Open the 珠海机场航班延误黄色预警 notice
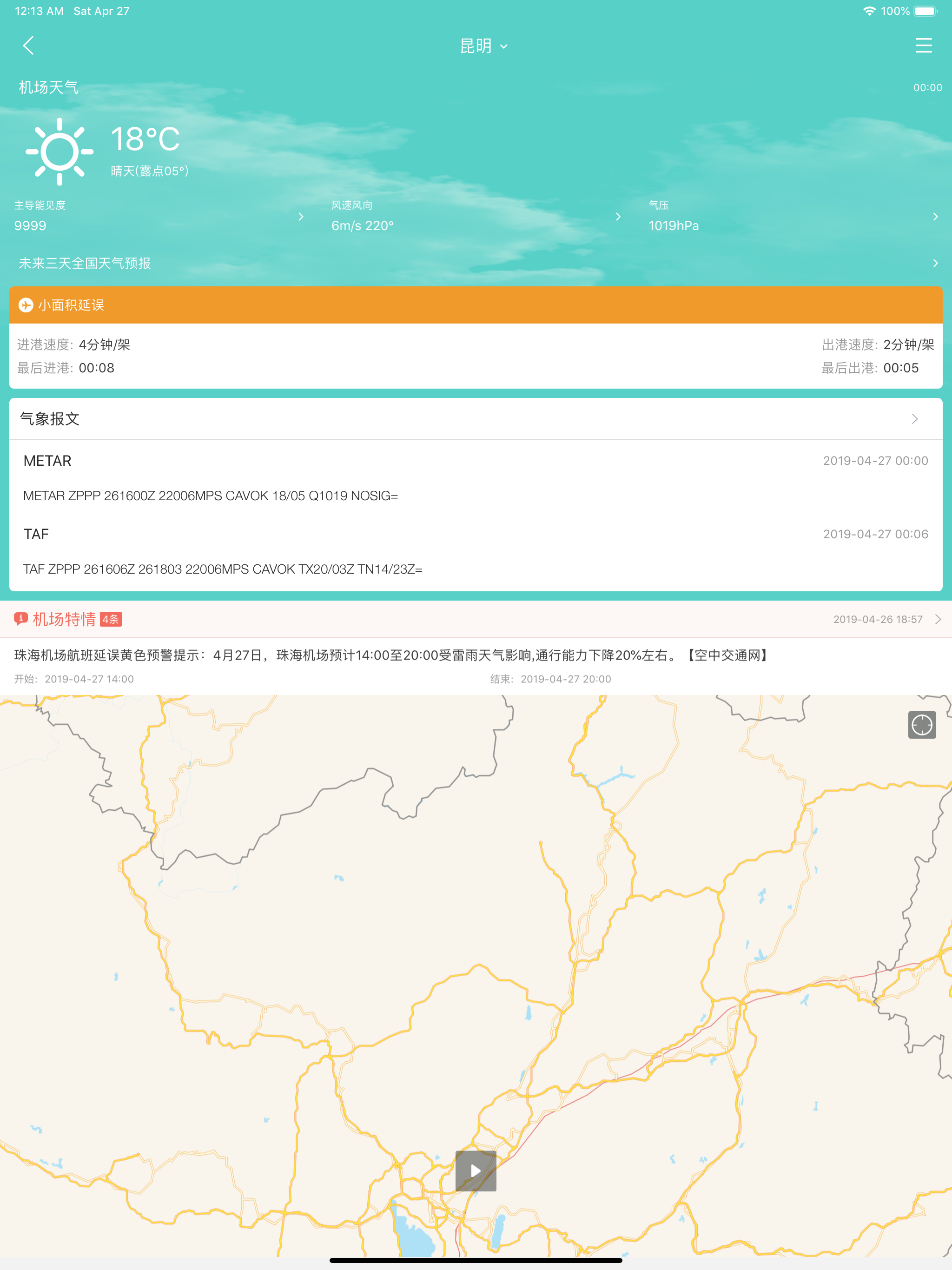The width and height of the screenshot is (952, 1270). coord(391,655)
